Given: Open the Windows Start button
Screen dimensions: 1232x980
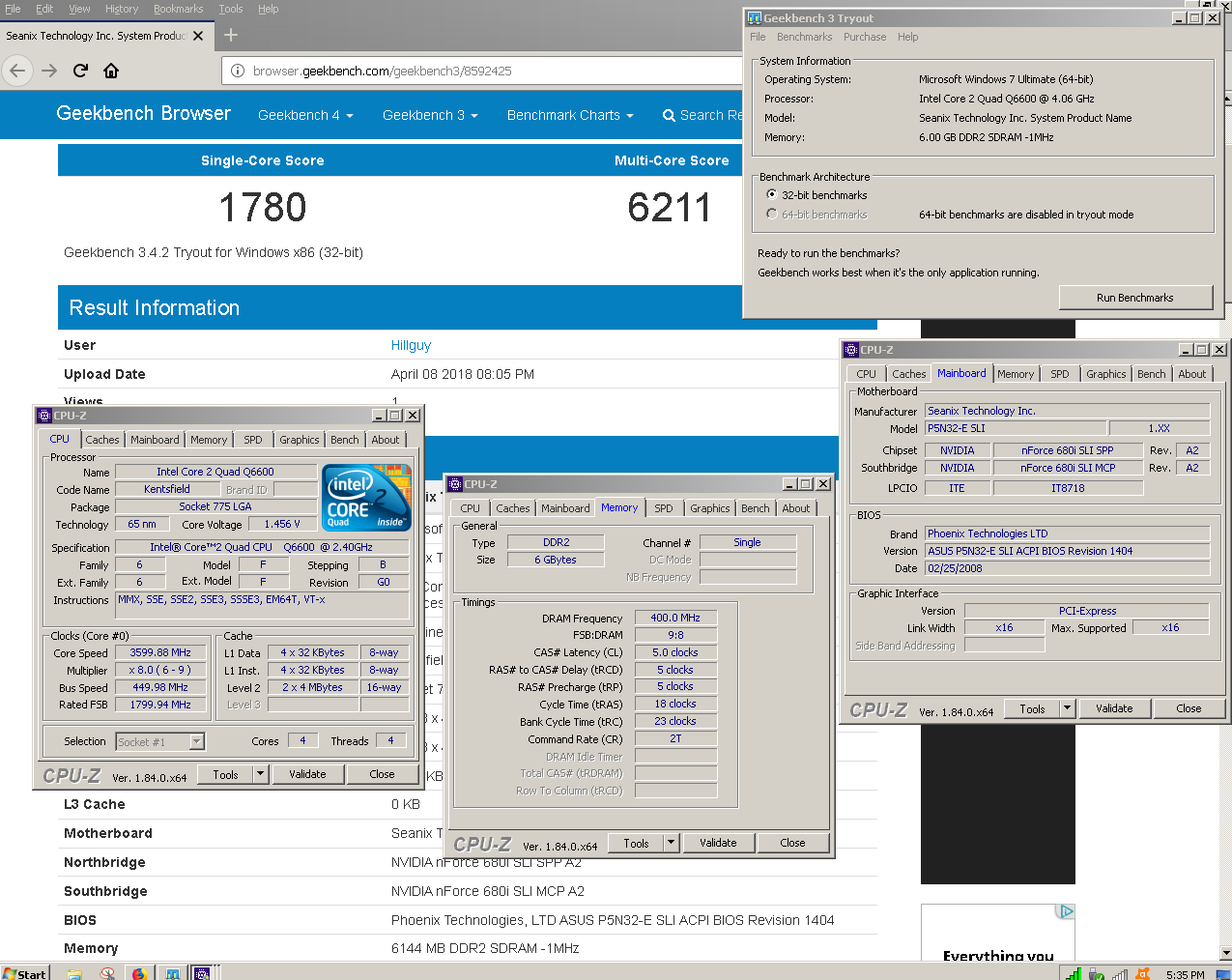Looking at the screenshot, I should tap(24, 972).
